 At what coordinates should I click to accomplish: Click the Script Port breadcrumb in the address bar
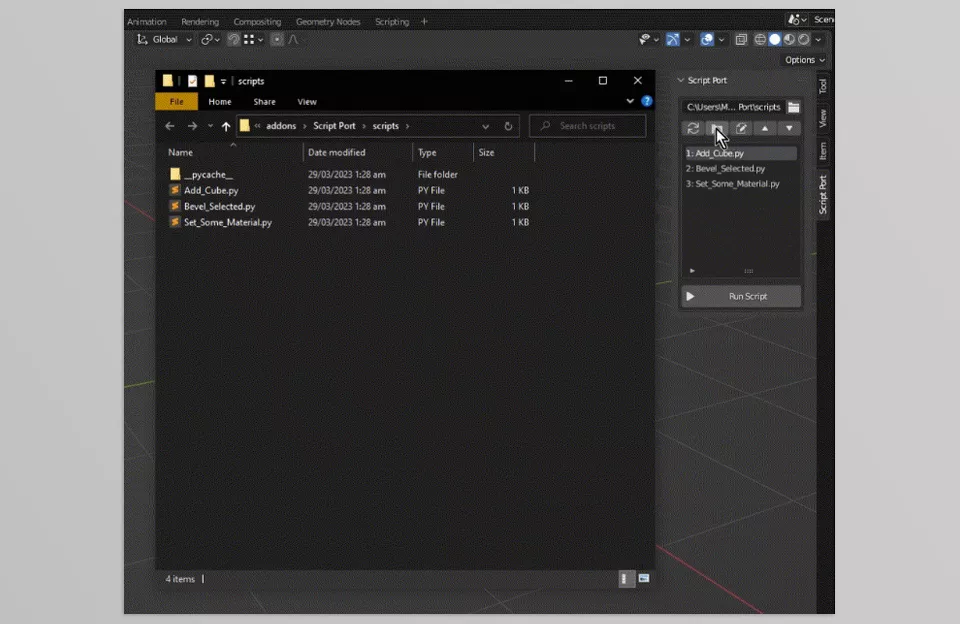(x=334, y=126)
